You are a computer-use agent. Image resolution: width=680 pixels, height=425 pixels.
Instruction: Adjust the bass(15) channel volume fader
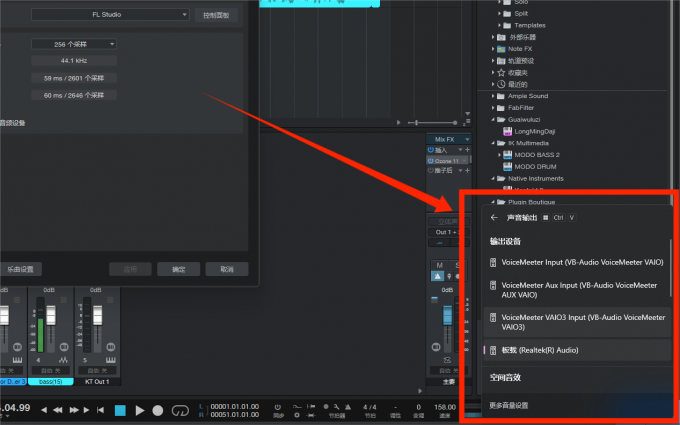[x=51, y=315]
